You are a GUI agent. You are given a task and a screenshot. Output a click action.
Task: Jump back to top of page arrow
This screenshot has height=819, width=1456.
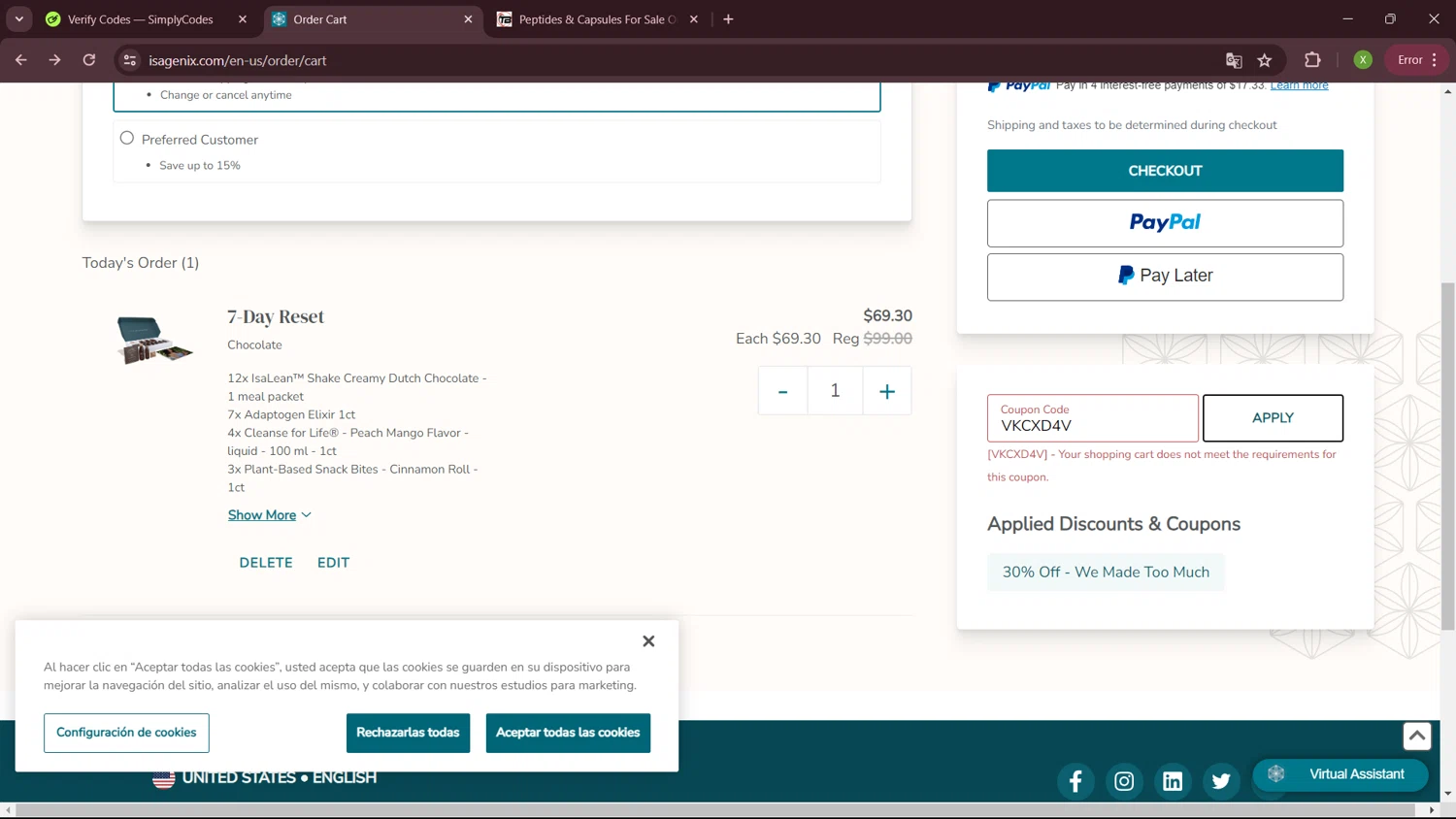(1417, 737)
